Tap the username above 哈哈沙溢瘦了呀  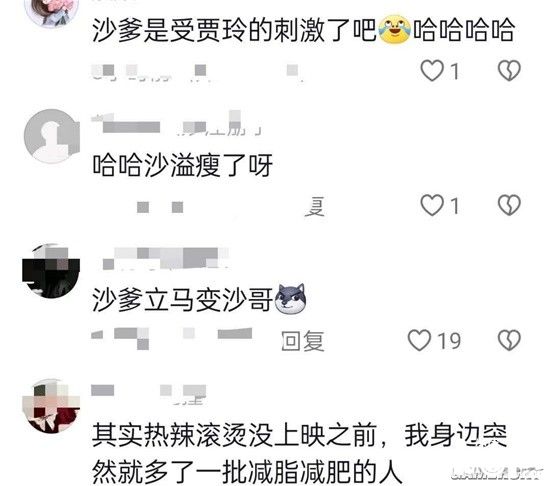pos(175,123)
